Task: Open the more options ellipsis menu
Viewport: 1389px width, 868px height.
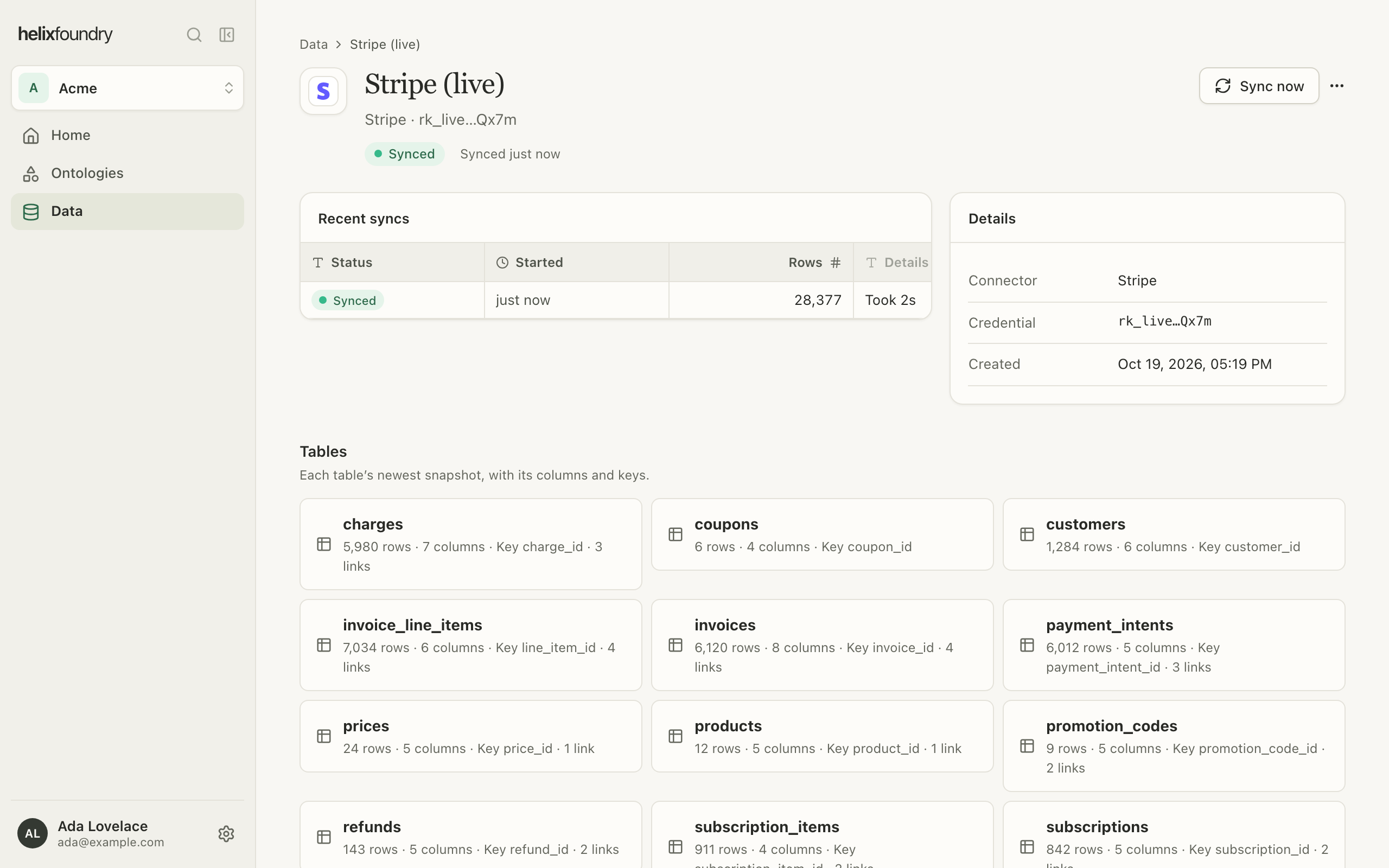Action: point(1337,86)
